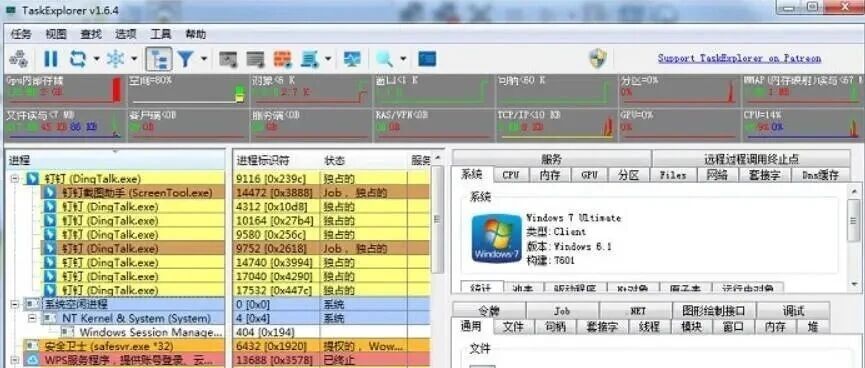Click PID cell 14740 [0x3994]
Viewport: 865px width, 368px height.
(x=276, y=262)
